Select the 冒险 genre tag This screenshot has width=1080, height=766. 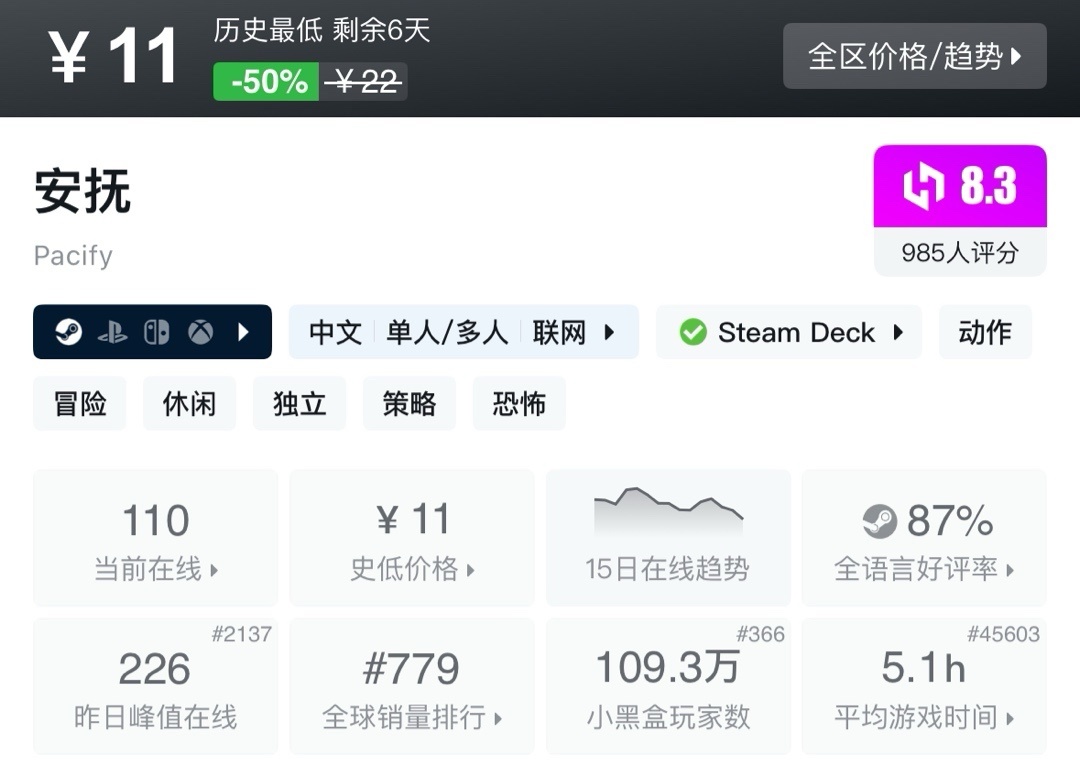click(x=80, y=404)
